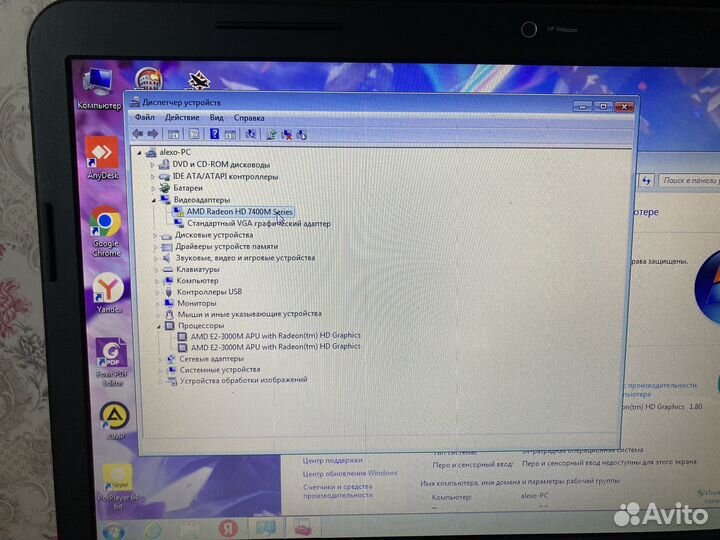720x540 pixels.
Task: Click the red Yandex taskbar icon
Action: coord(228,529)
